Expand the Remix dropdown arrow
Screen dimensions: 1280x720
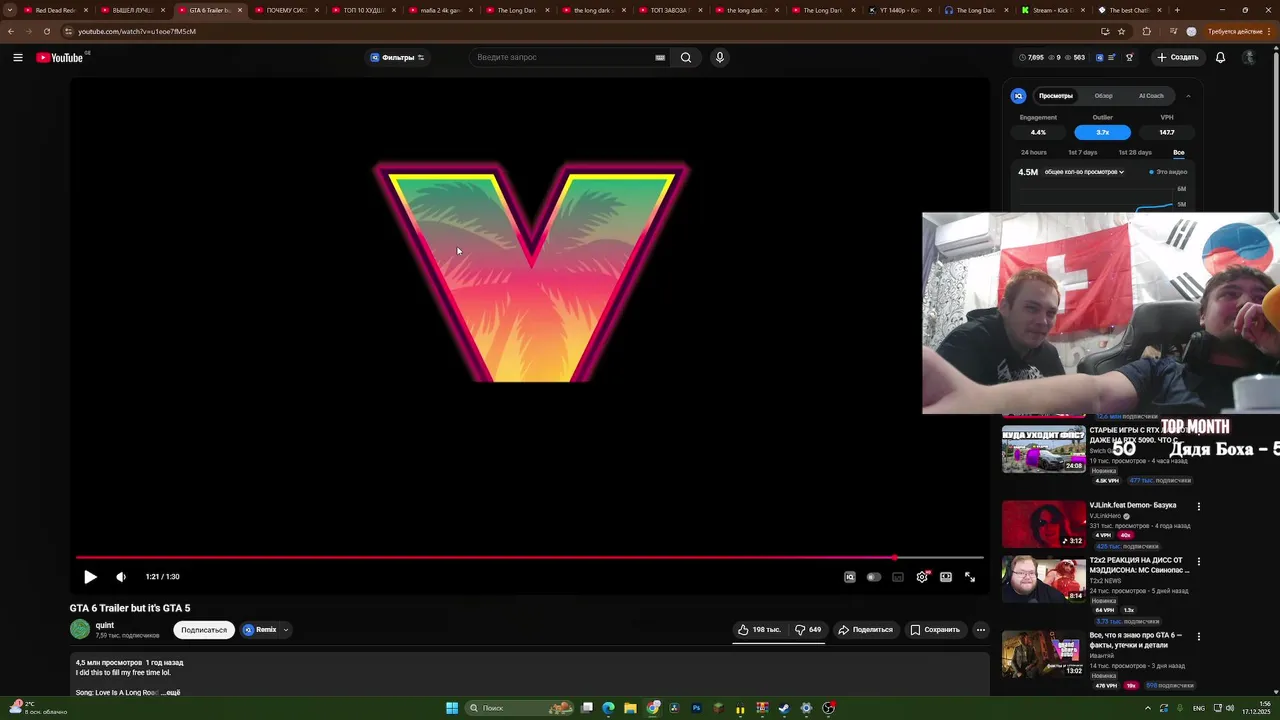pos(286,630)
